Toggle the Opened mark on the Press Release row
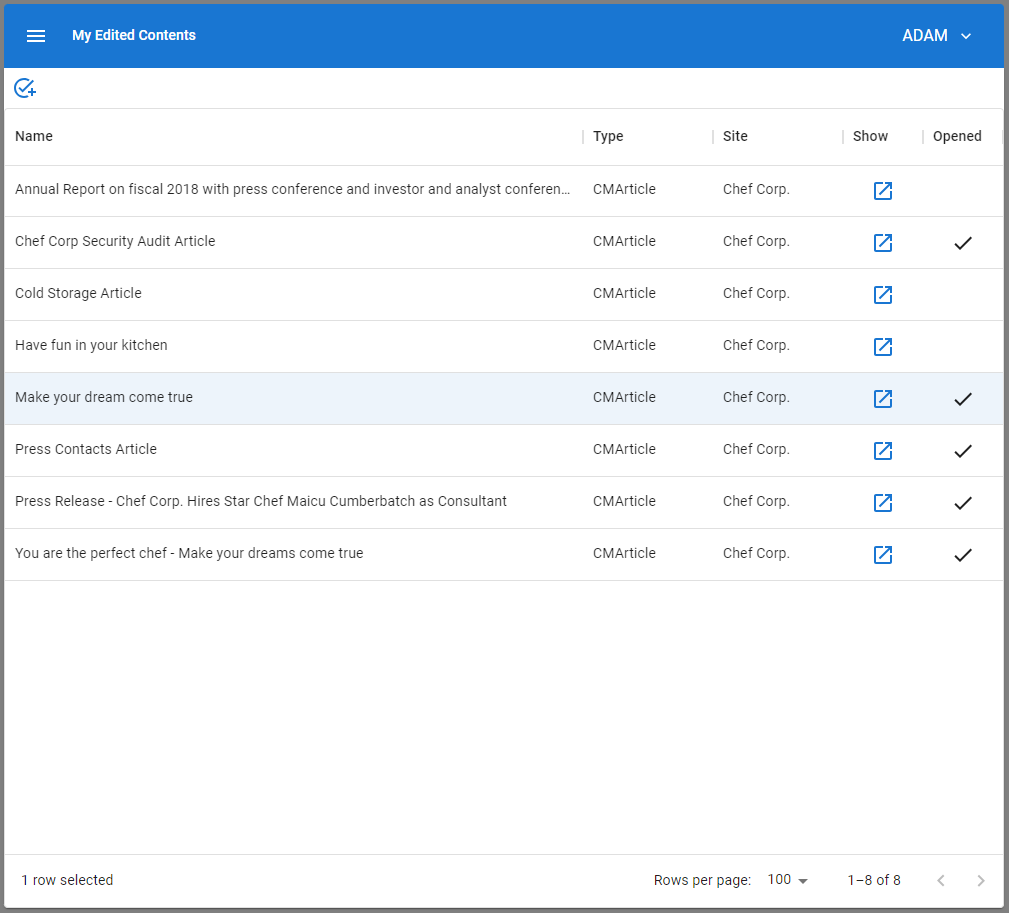 (963, 502)
